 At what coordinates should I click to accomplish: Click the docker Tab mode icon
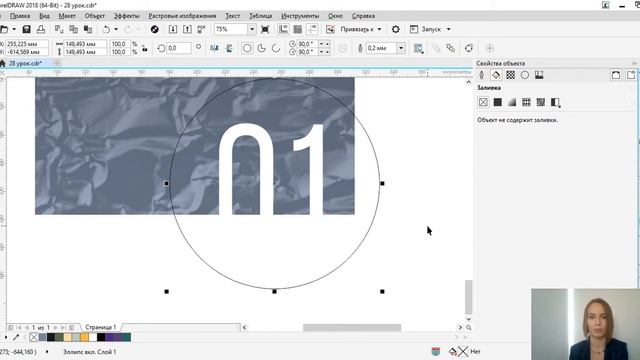point(631,75)
